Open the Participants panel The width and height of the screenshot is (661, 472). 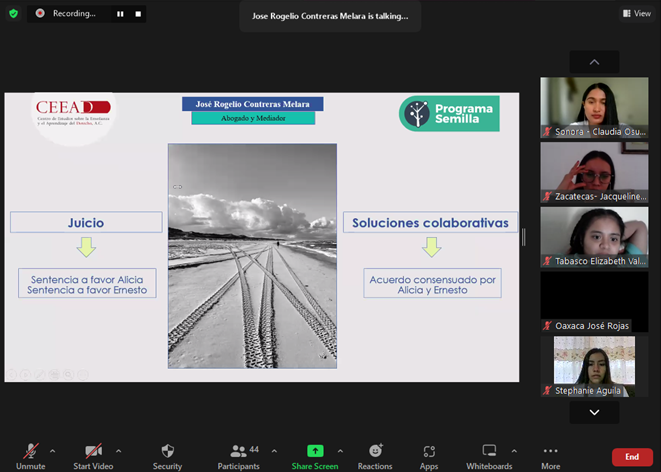point(239,457)
